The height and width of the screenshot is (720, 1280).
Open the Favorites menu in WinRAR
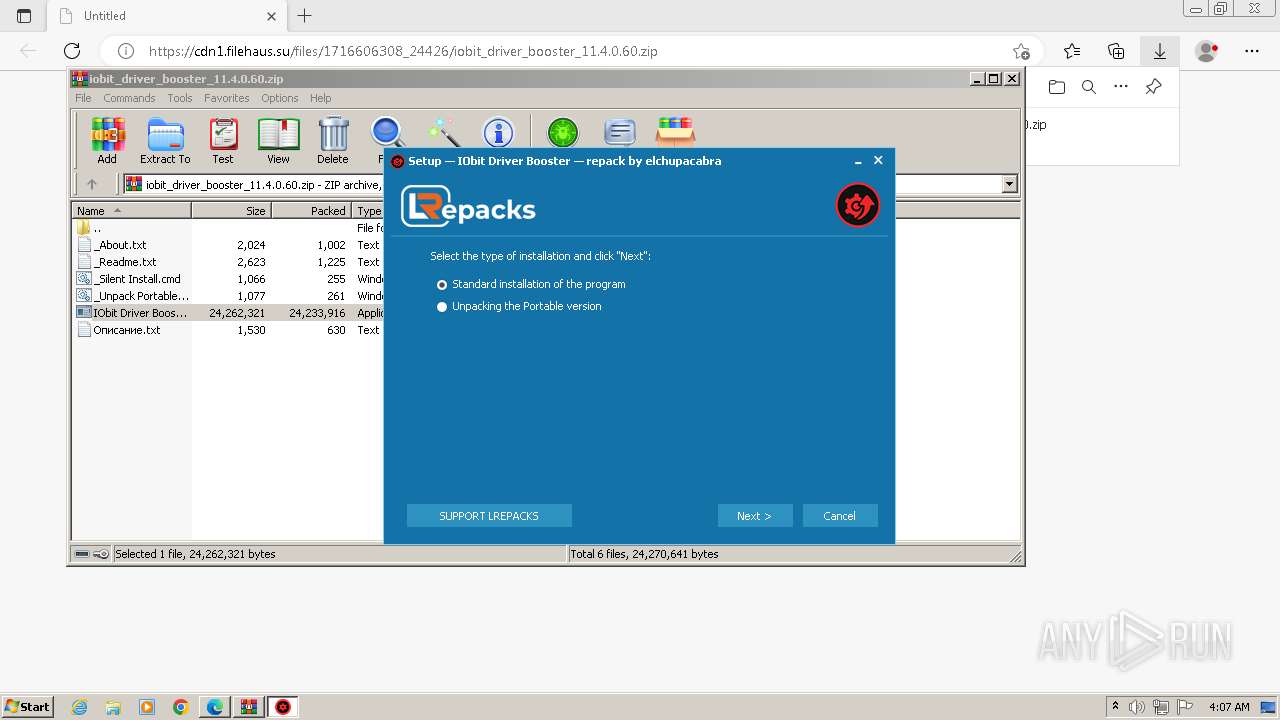coord(227,98)
